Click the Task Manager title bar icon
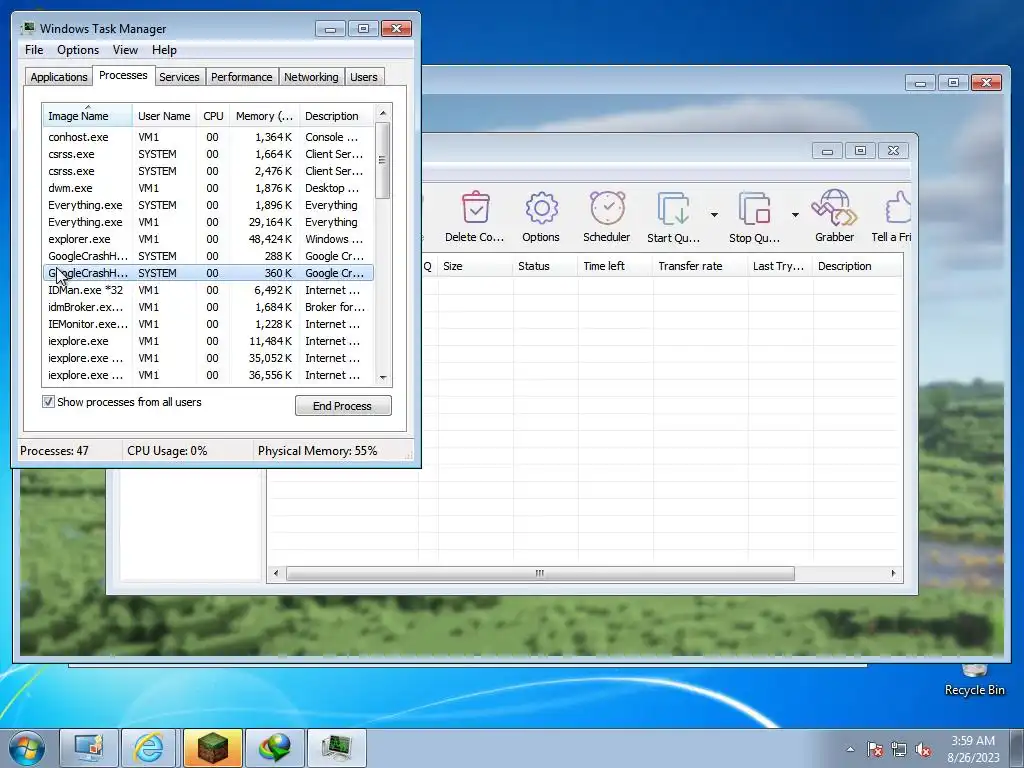Image resolution: width=1024 pixels, height=768 pixels. [x=27, y=28]
